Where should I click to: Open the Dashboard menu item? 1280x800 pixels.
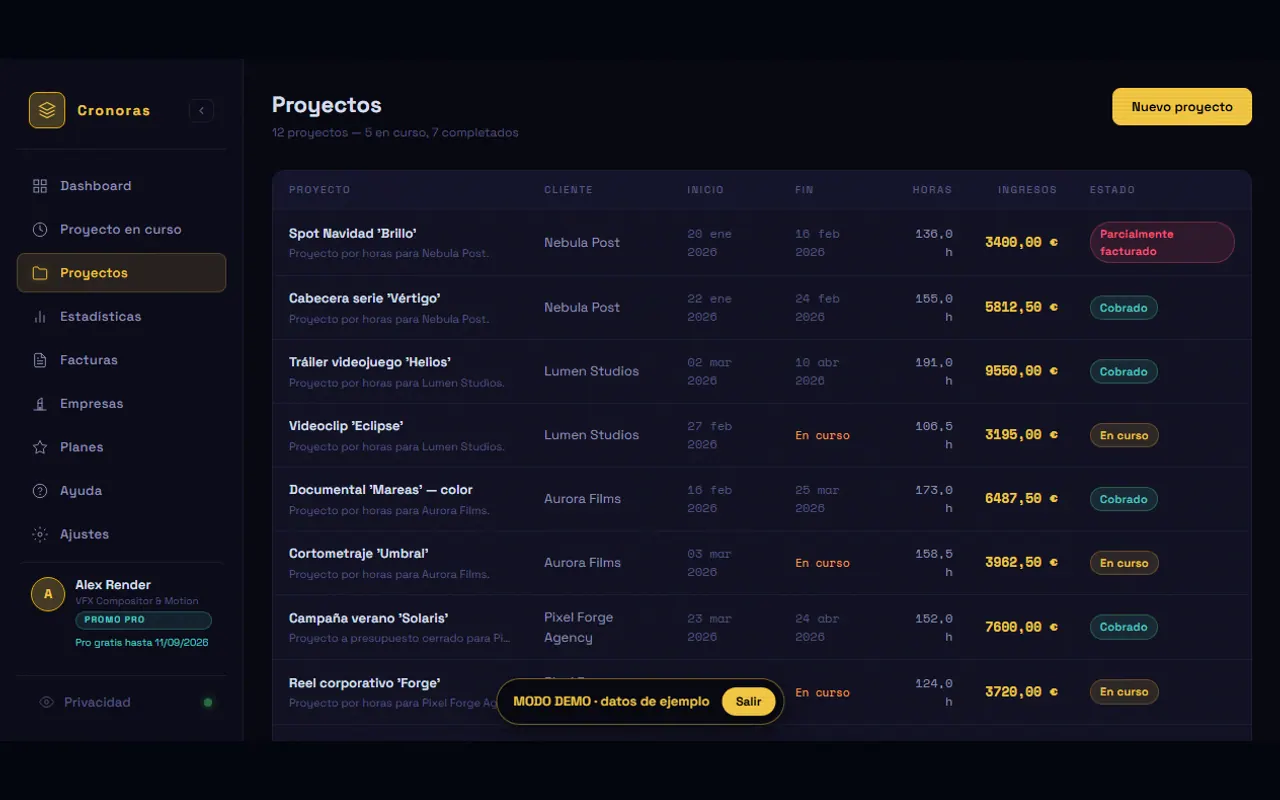pos(121,186)
